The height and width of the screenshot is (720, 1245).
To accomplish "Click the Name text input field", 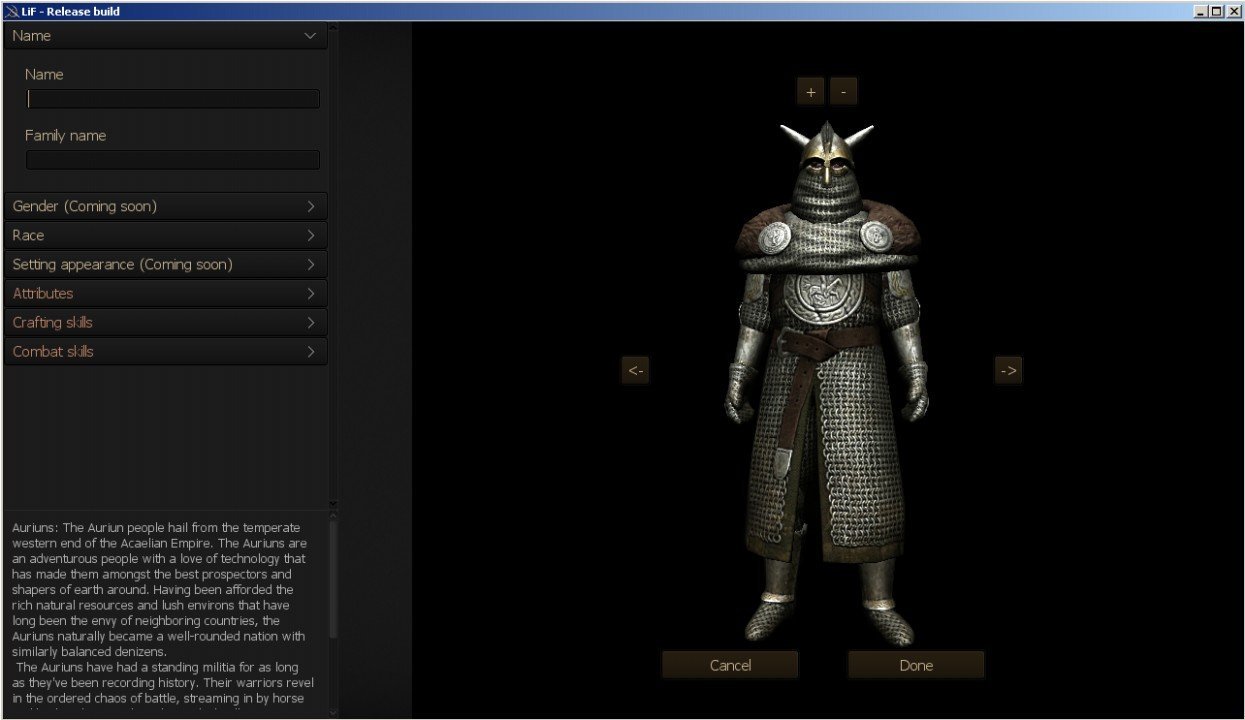I will (x=173, y=99).
